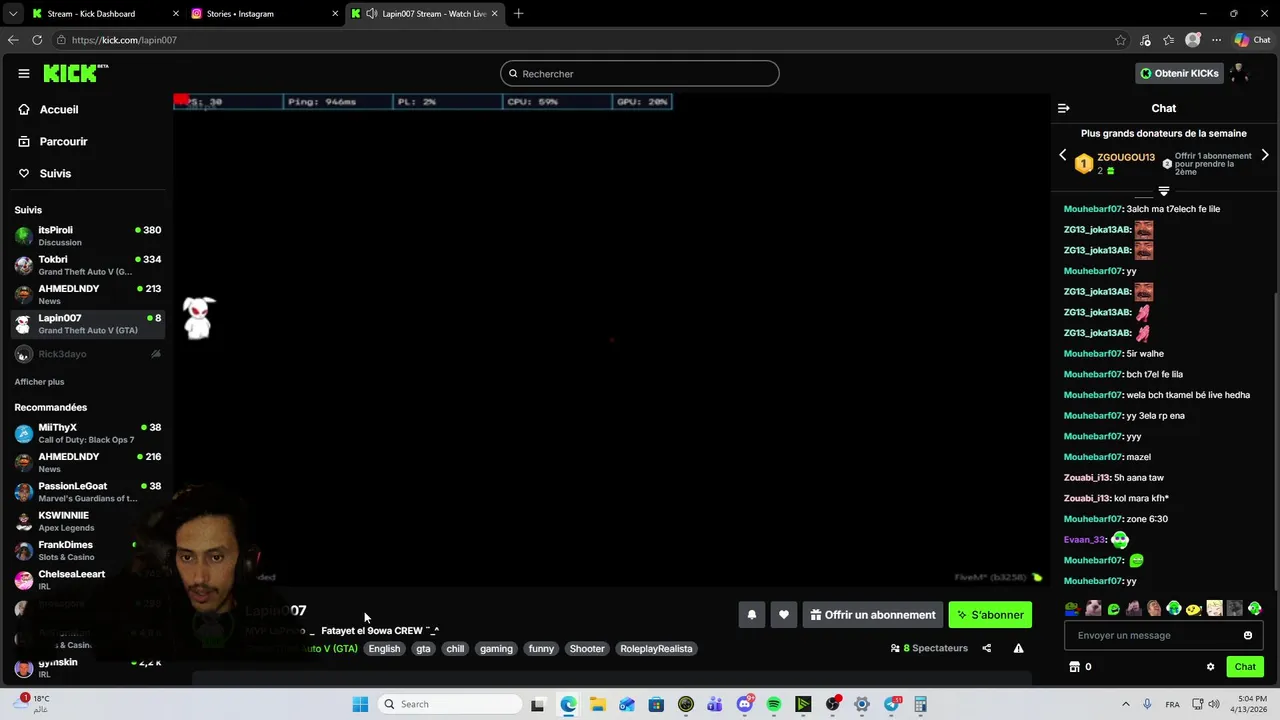This screenshot has height=720, width=1280.
Task: Open Parcourir in sidebar
Action: [53, 142]
